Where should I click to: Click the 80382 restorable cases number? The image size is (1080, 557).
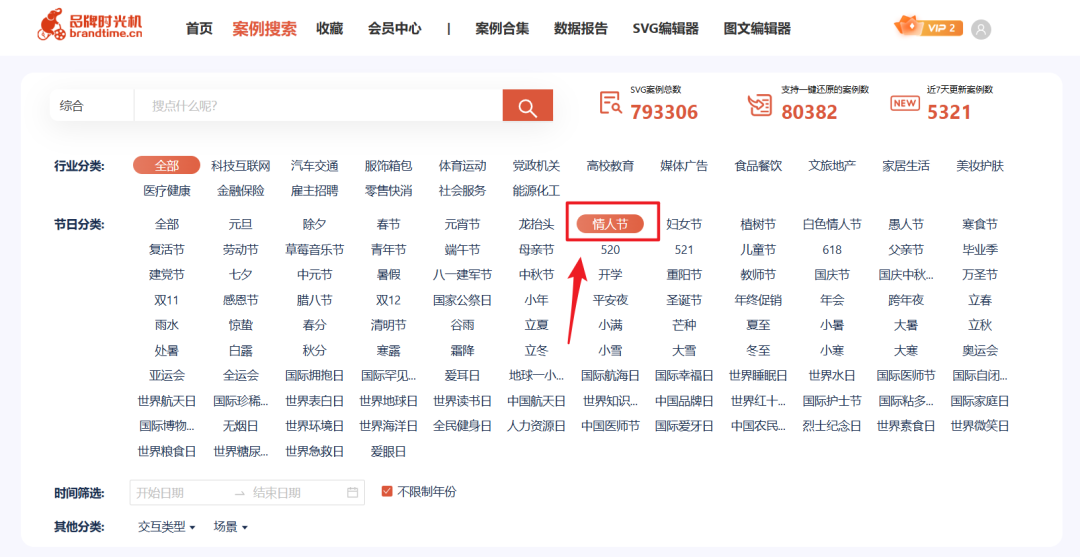[x=809, y=112]
